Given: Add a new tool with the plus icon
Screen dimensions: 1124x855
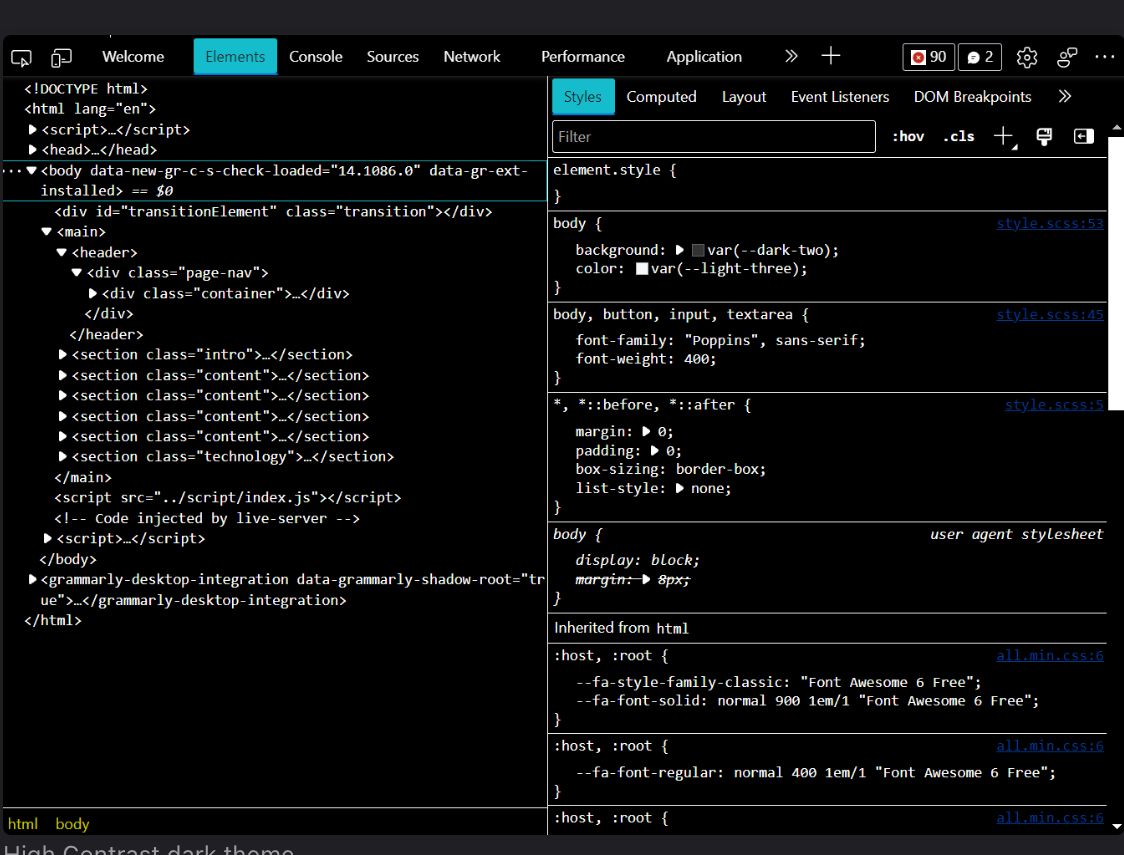Looking at the screenshot, I should point(831,56).
